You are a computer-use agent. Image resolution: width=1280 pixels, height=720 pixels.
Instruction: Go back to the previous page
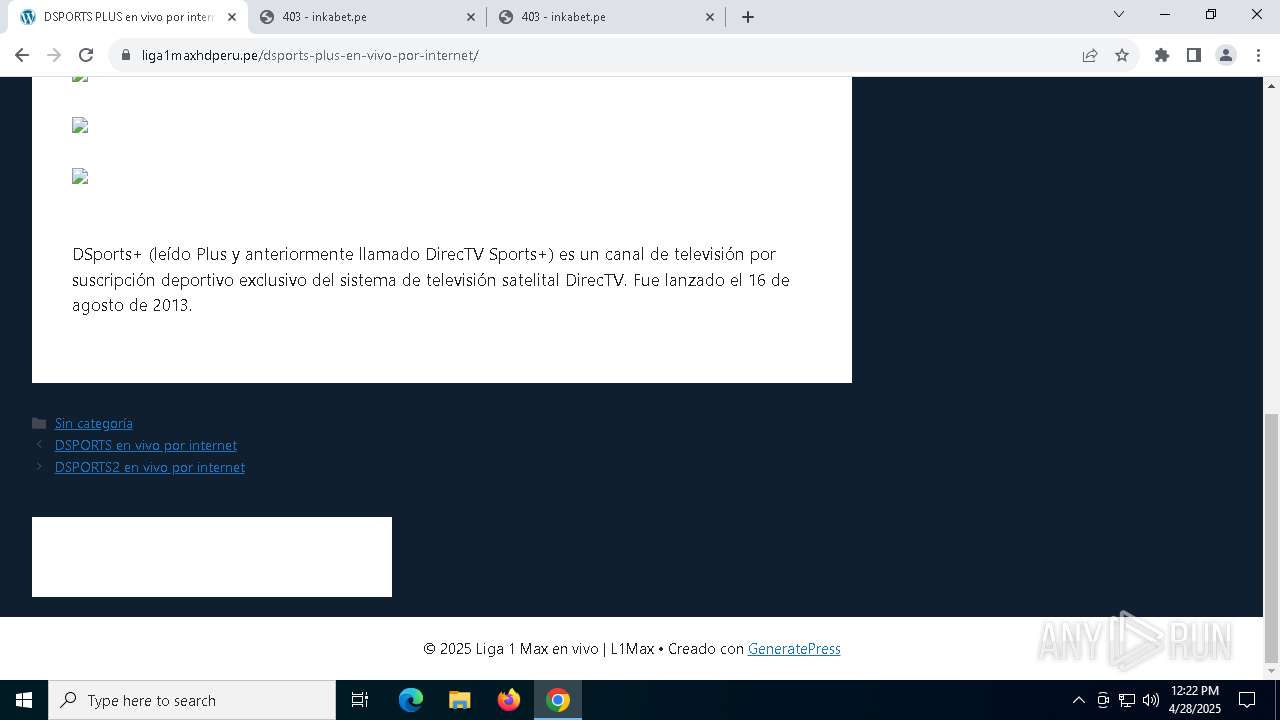point(22,55)
